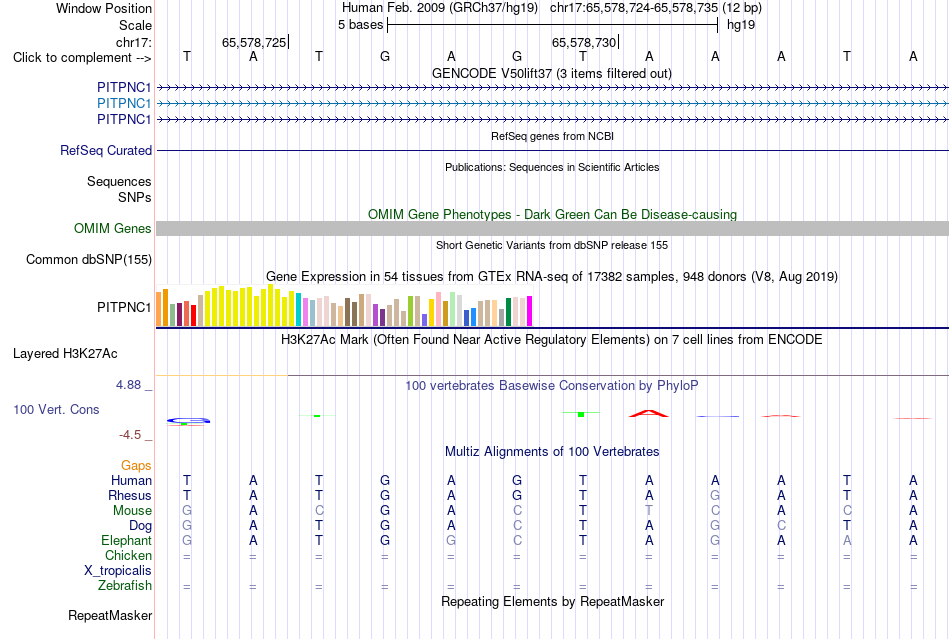Click the Scale track label
This screenshot has width=950, height=639.
135,25
